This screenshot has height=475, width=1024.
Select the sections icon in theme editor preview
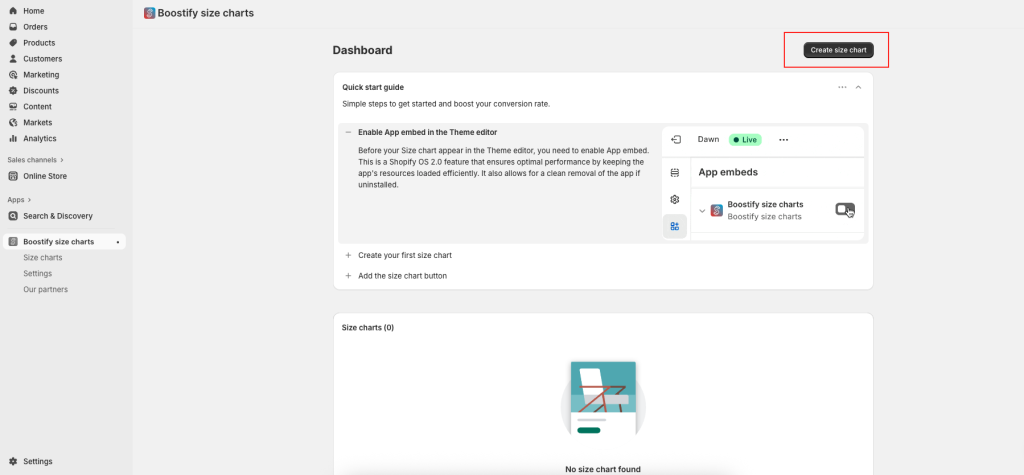click(x=675, y=173)
